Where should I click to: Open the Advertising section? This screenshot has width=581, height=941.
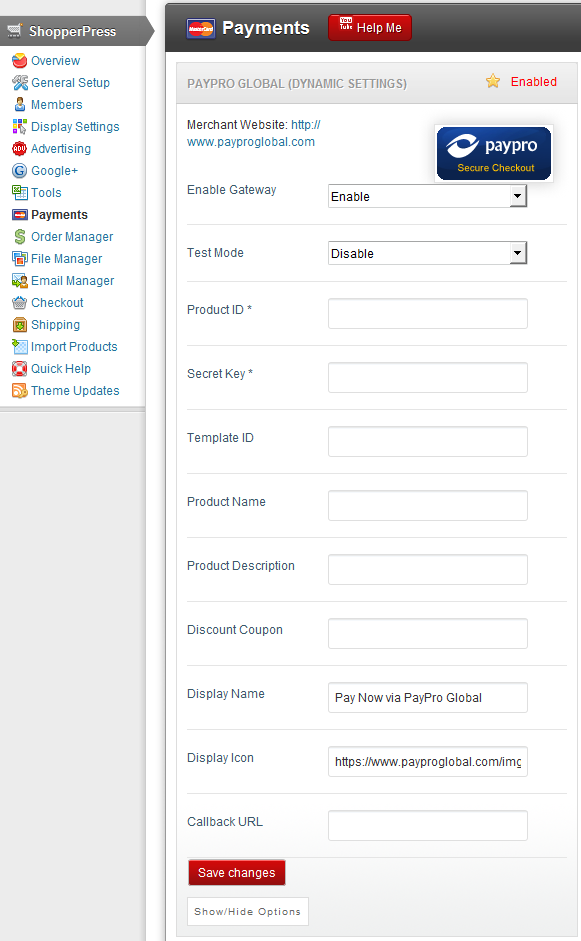(x=61, y=149)
